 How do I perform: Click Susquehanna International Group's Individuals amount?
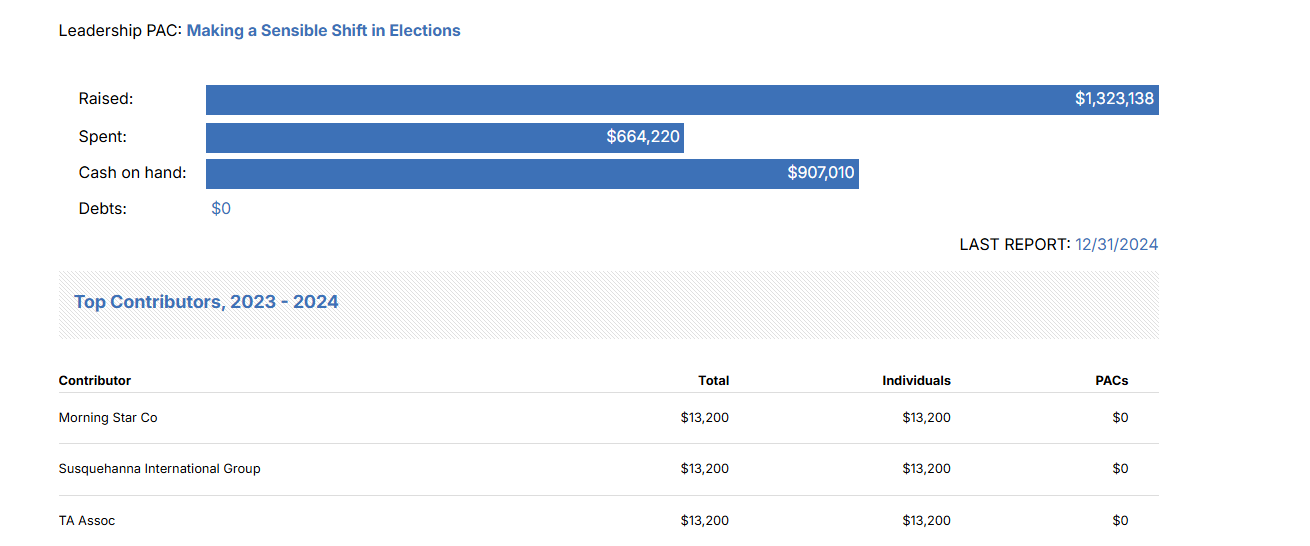click(x=926, y=469)
